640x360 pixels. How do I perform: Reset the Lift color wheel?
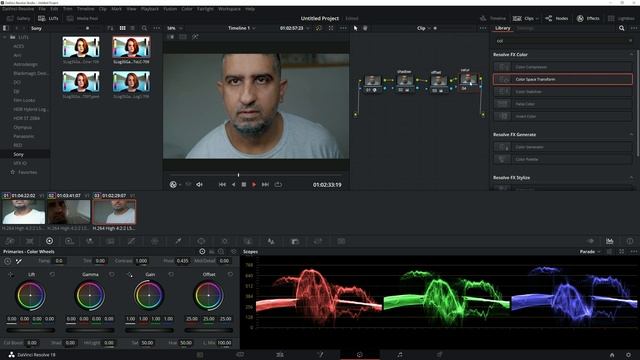point(52,274)
